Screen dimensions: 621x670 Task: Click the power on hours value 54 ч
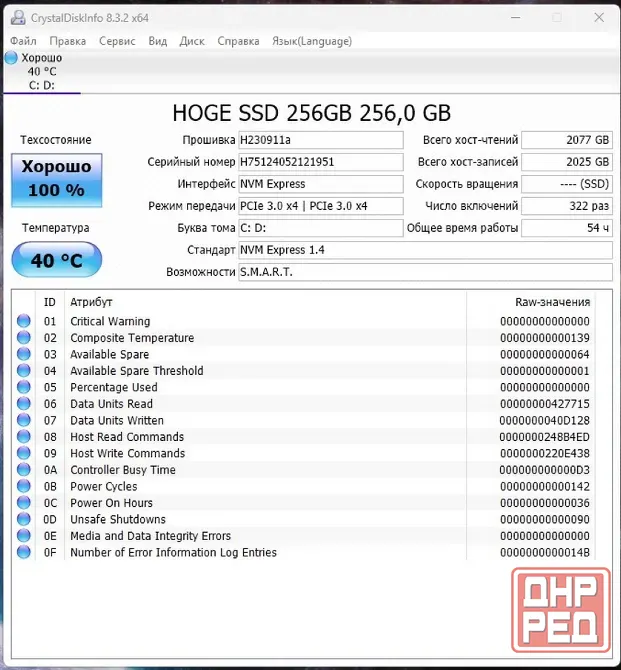pos(567,228)
